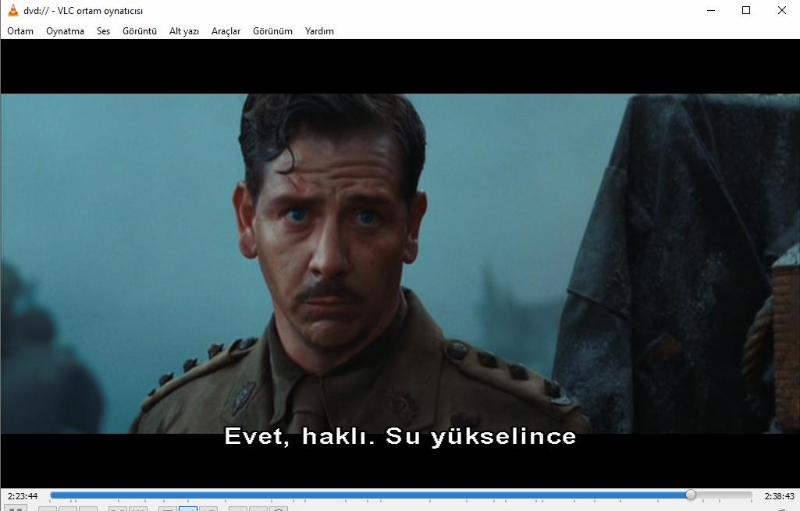800x511 pixels.
Task: Click the seek slider handle
Action: pyautogui.click(x=690, y=495)
